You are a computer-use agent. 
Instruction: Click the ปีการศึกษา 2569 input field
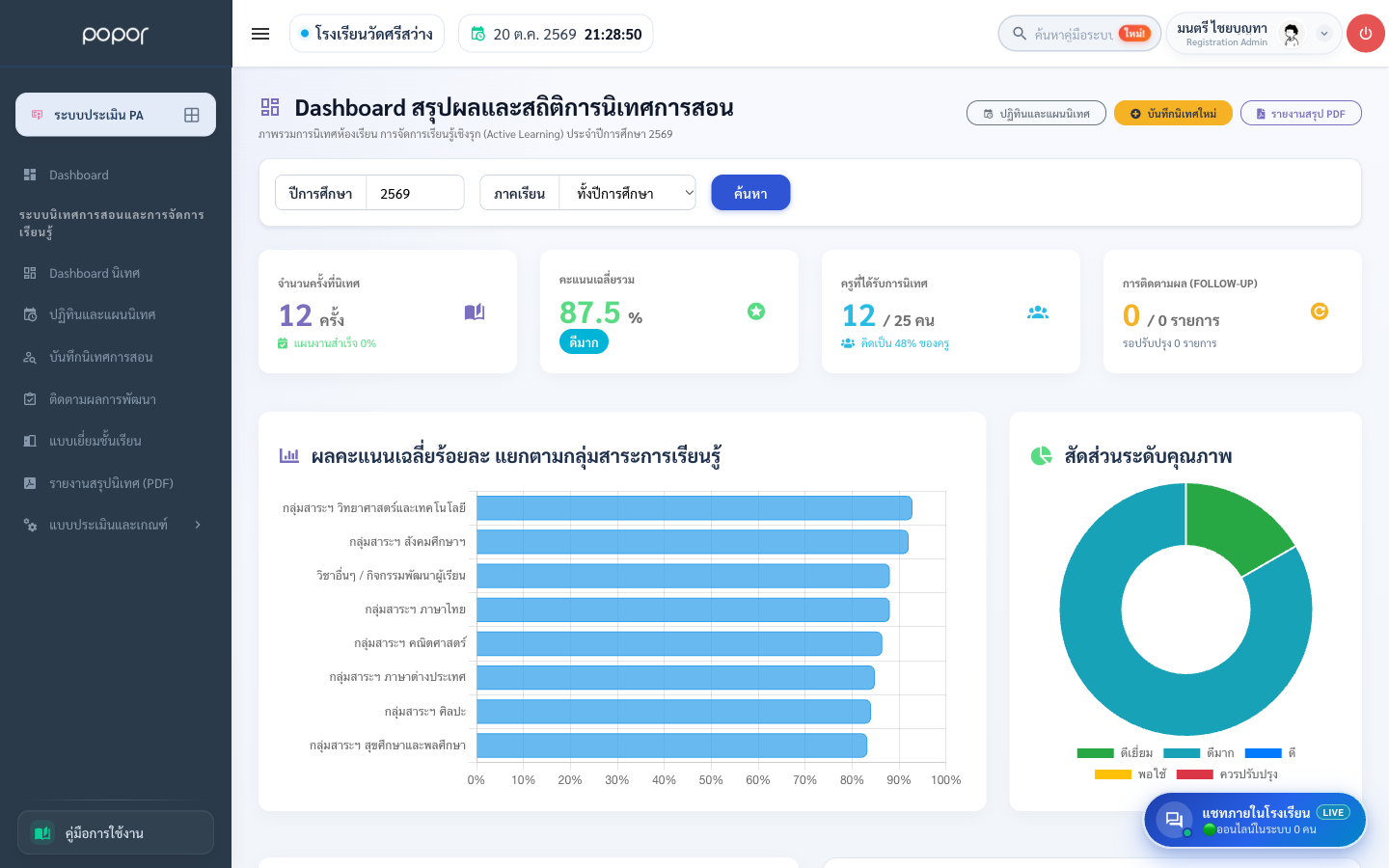[415, 193]
